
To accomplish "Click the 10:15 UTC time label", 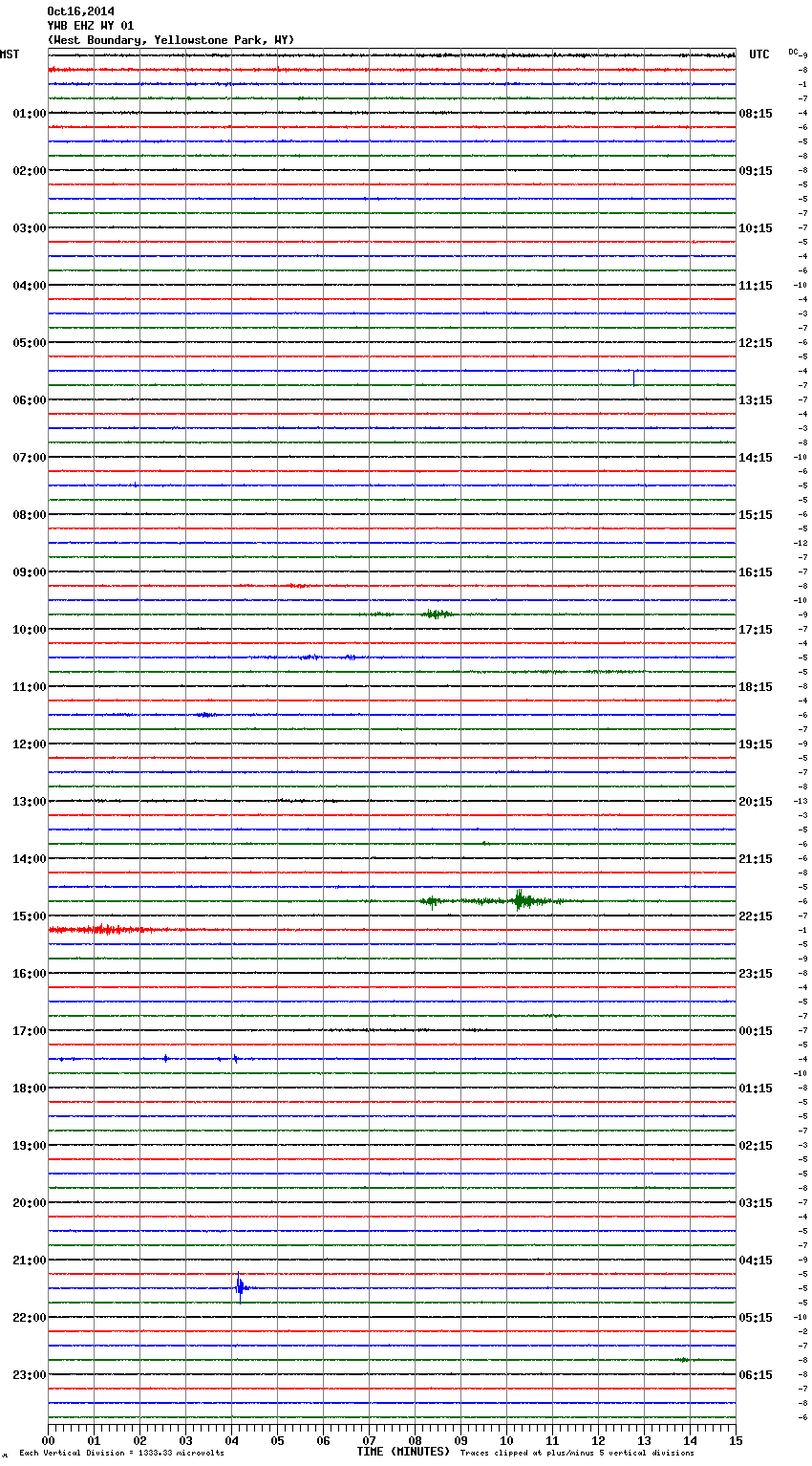I will (x=756, y=228).
